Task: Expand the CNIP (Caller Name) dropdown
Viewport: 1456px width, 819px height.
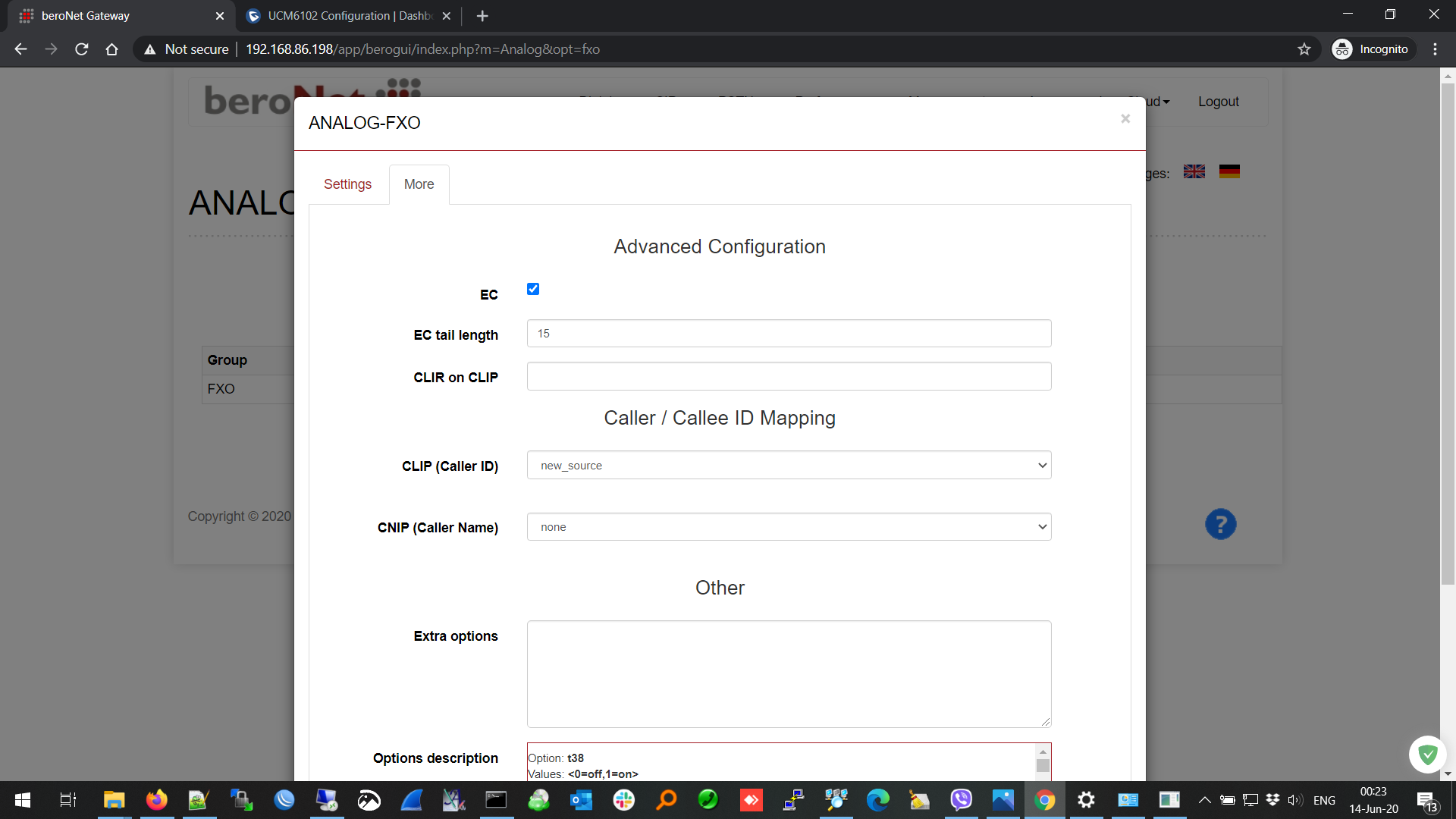Action: (x=789, y=527)
